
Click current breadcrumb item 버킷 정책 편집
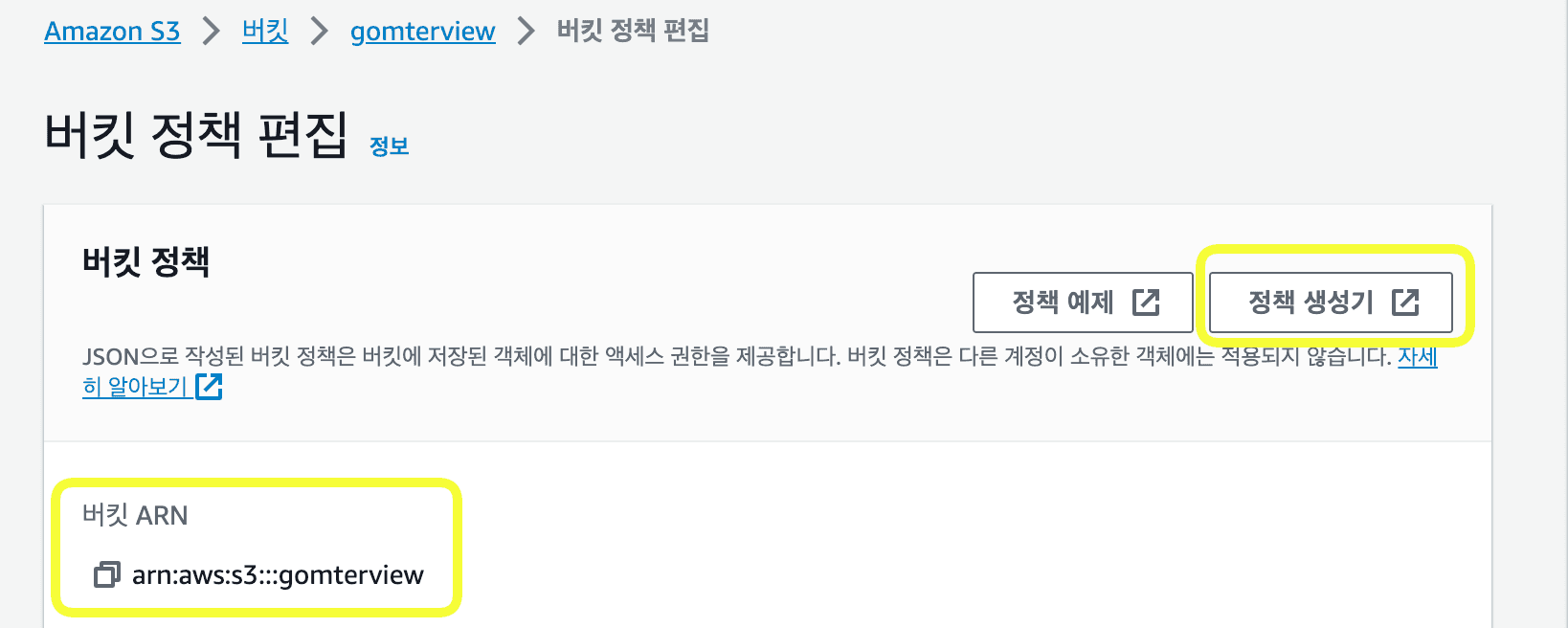coord(633,32)
